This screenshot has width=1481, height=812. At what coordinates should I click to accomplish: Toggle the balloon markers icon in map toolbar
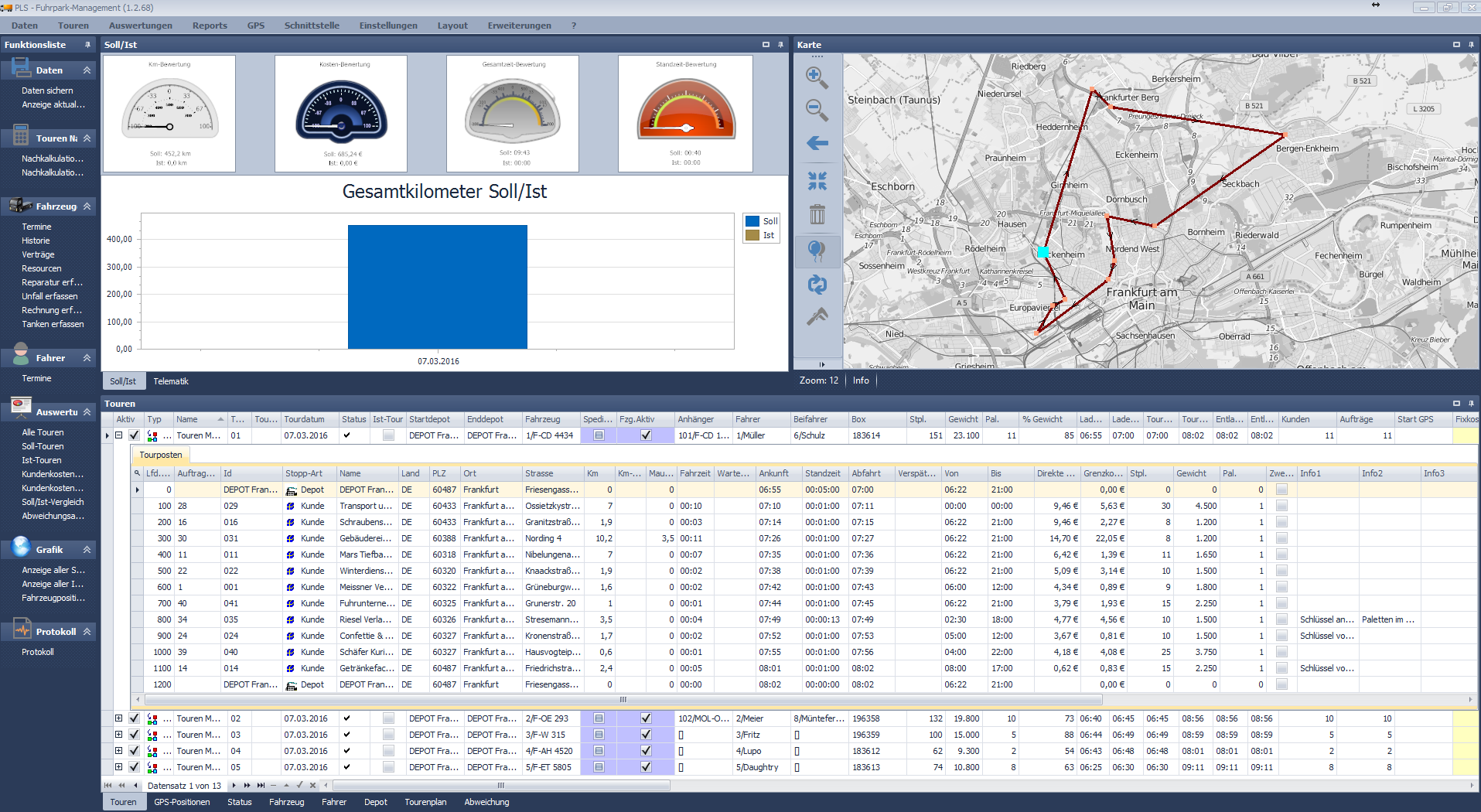point(817,251)
